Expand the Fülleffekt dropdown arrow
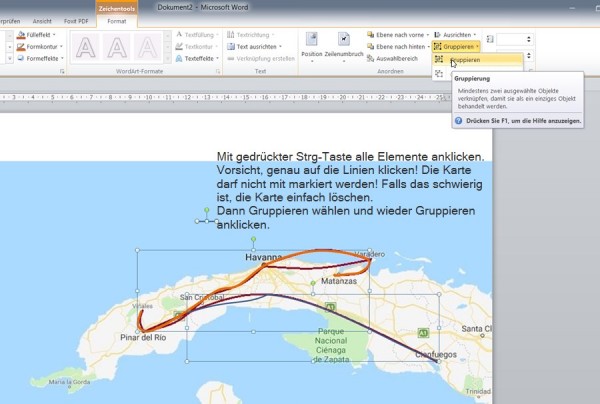The height and width of the screenshot is (404, 600). (x=54, y=35)
